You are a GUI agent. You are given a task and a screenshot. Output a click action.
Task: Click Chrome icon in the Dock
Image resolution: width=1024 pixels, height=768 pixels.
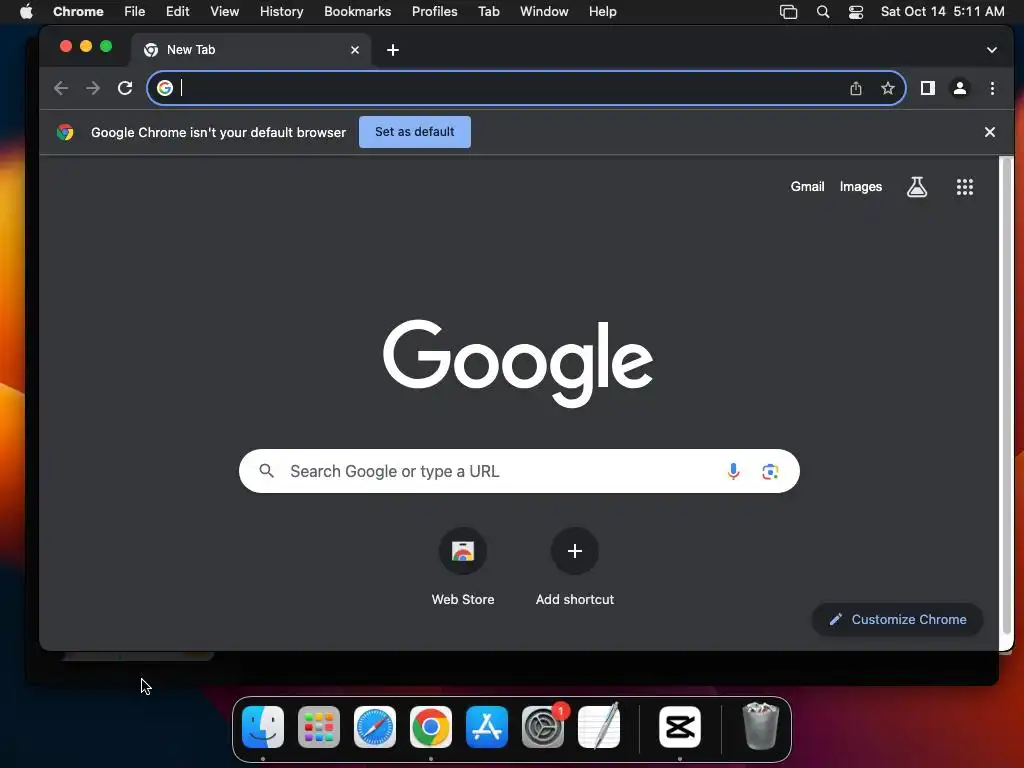pos(431,727)
